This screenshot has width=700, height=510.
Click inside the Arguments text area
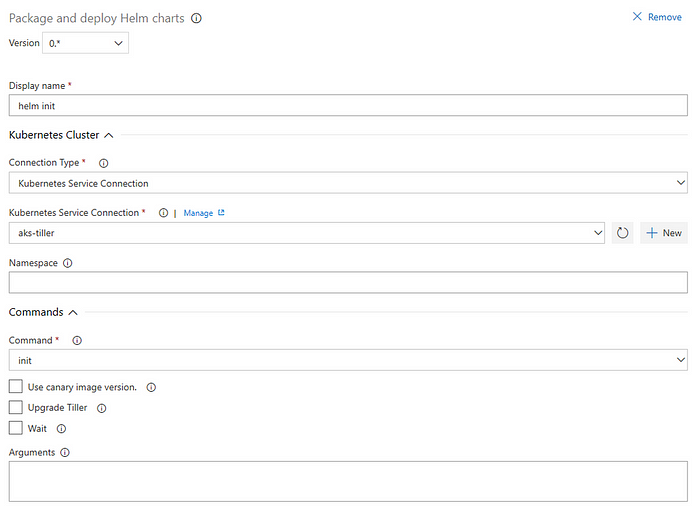[348, 481]
